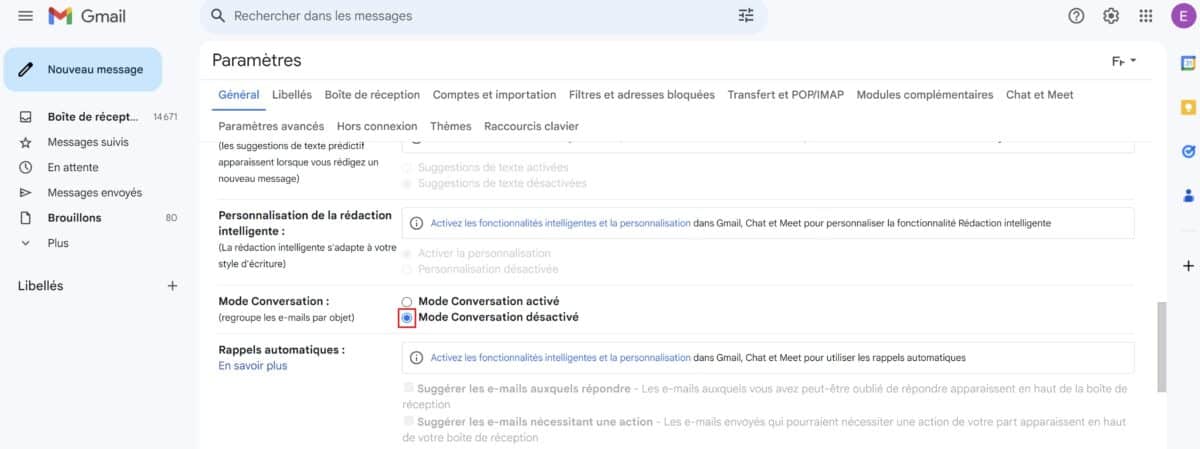Click the search magnifier icon
1200x449 pixels.
(x=218, y=16)
